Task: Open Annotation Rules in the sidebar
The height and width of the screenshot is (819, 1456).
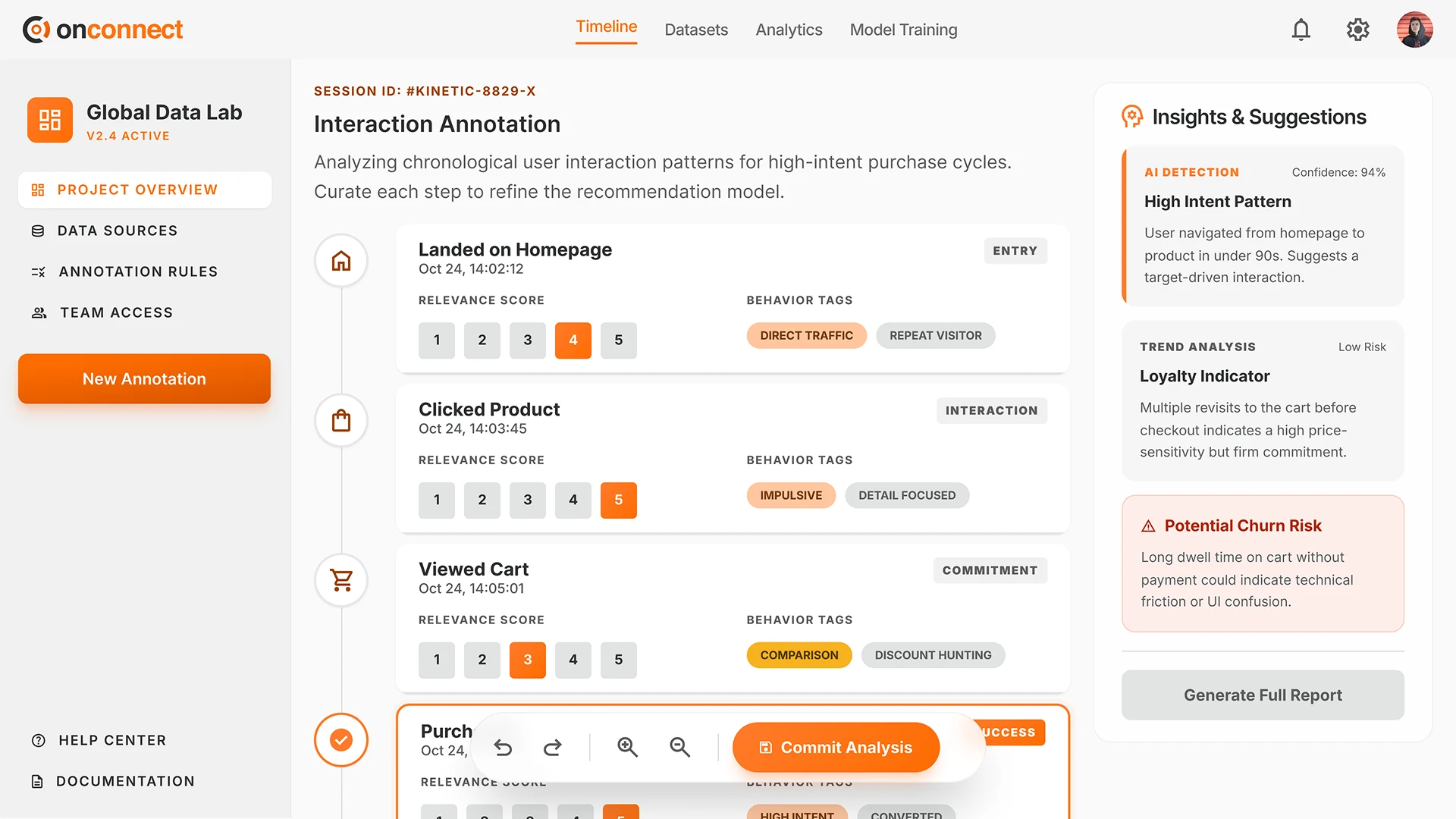Action: pos(138,271)
